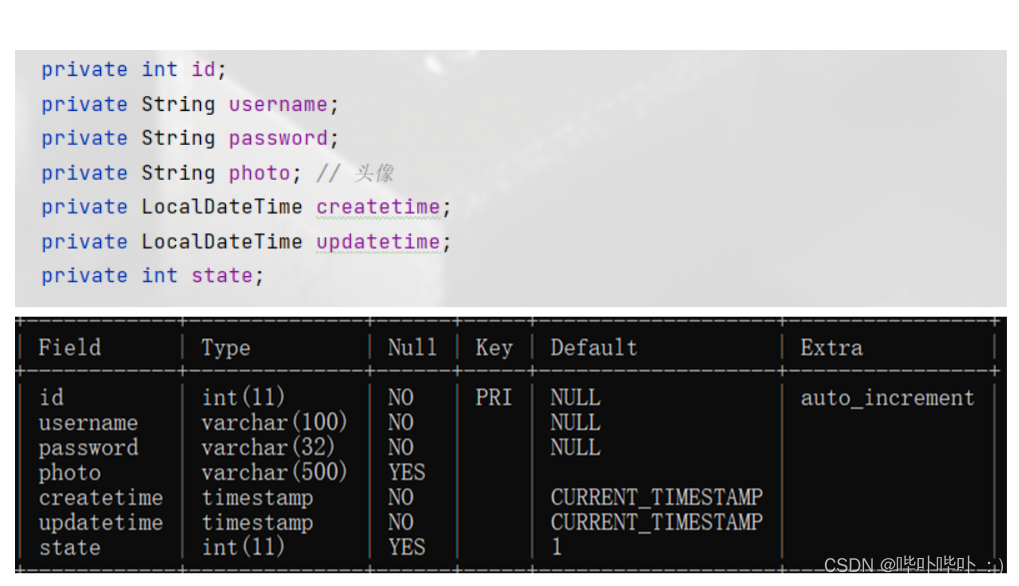Click the Field column header
This screenshot has width=1019, height=586.
69,348
